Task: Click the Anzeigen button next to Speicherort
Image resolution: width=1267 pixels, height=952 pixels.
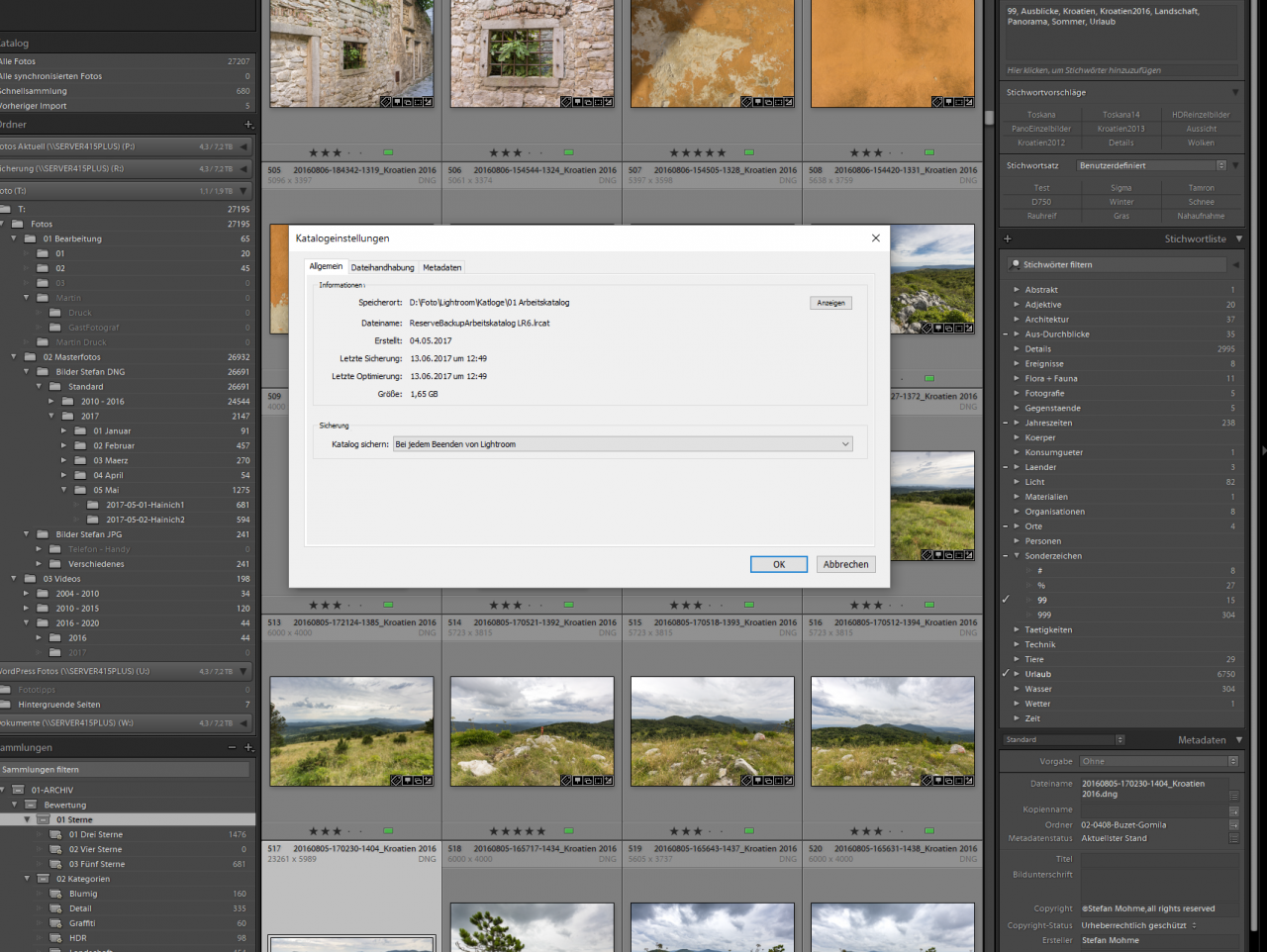Action: pos(830,303)
